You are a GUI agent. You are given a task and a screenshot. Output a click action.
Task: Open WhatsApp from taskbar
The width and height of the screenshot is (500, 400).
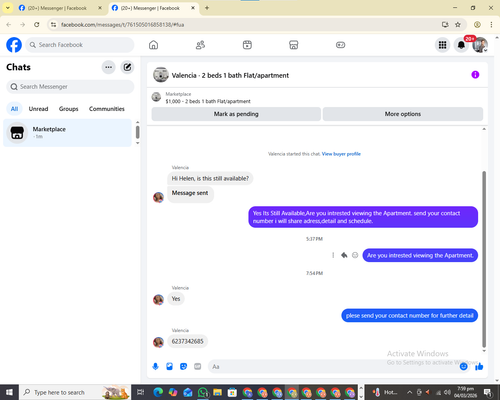click(203, 392)
